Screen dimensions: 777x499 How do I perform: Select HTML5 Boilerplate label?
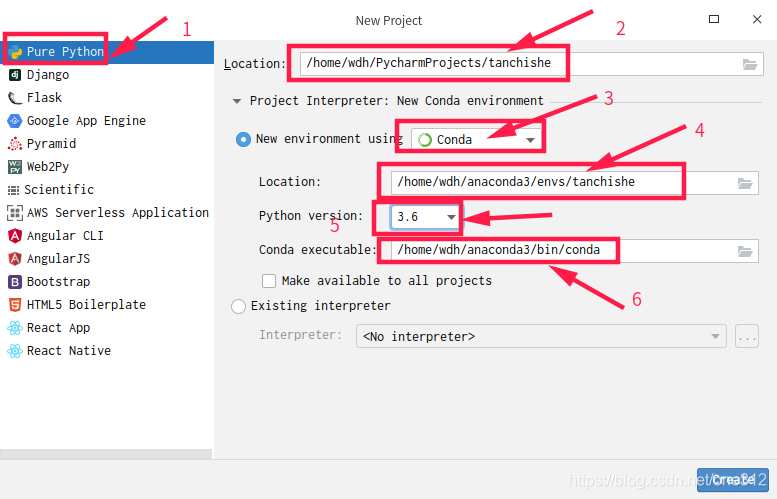coord(86,304)
